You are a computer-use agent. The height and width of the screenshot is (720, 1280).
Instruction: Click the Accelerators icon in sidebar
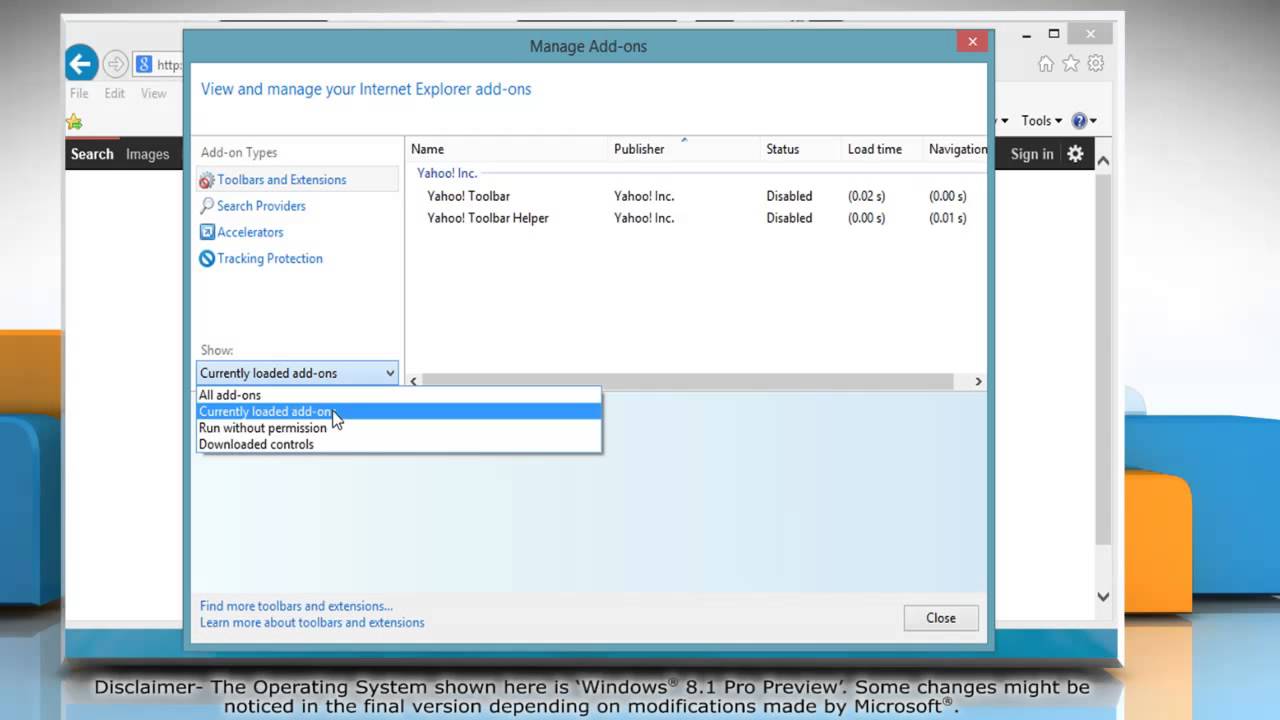pos(207,232)
